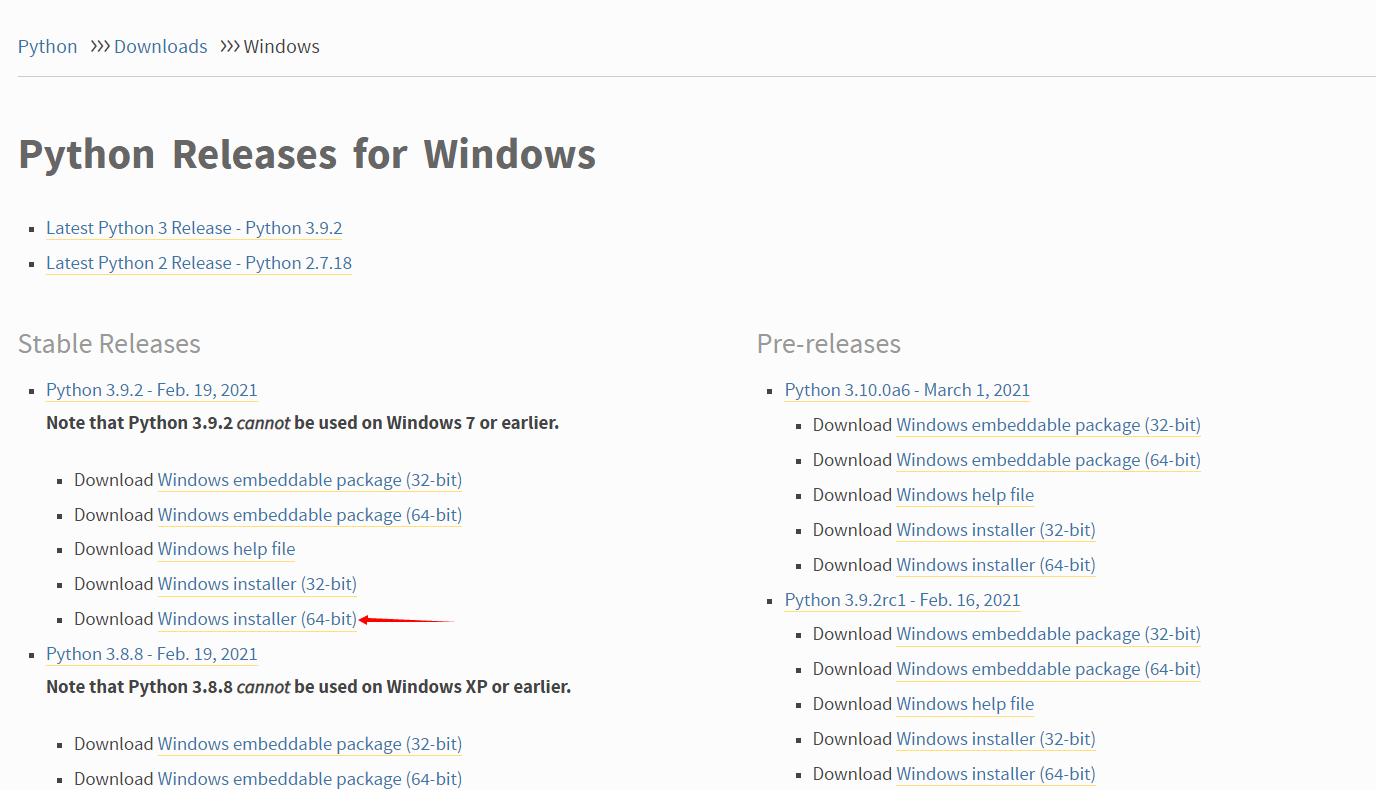Click the Windows XP or earlier note
The width and height of the screenshot is (1376, 790).
(309, 687)
